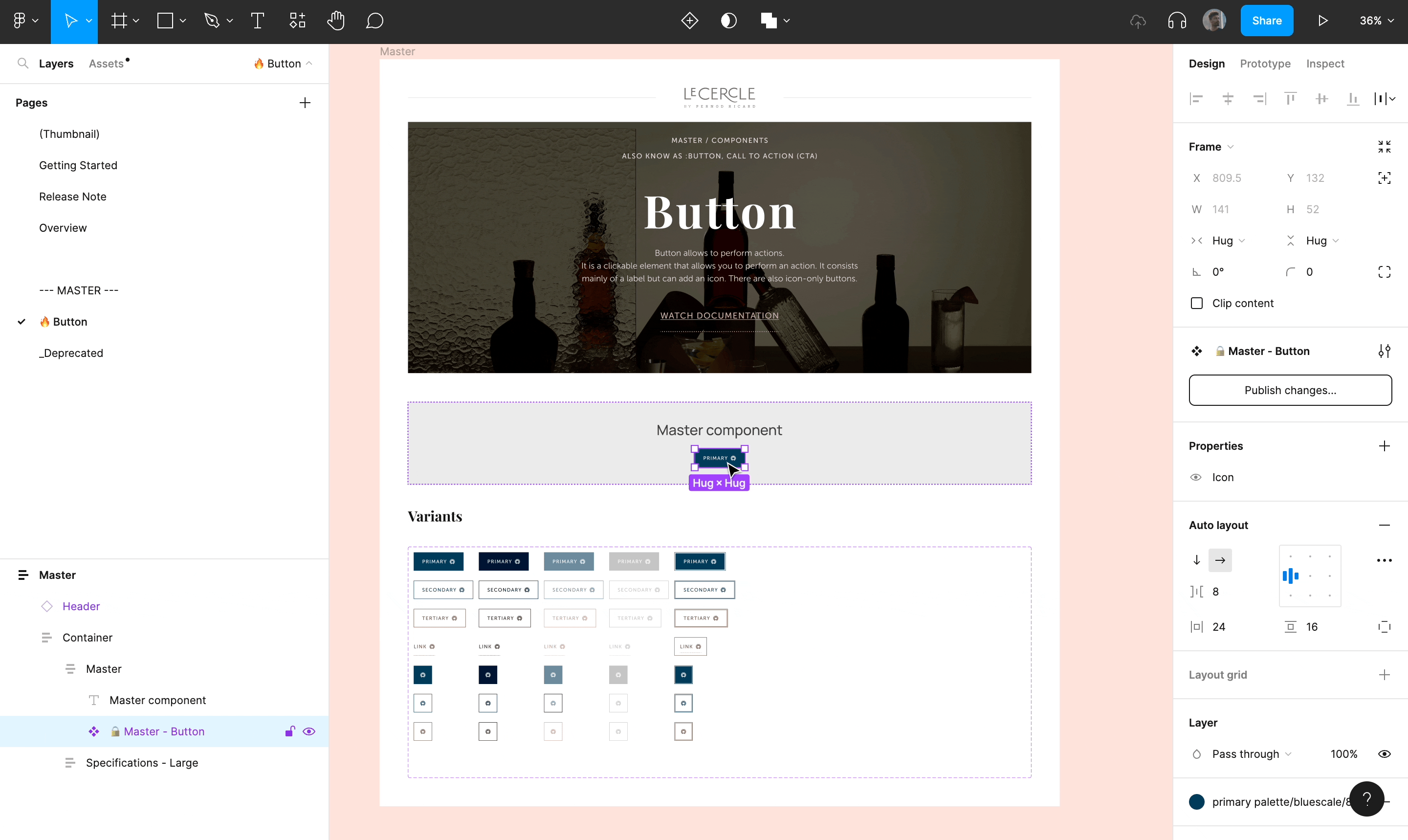This screenshot has height=840, width=1408.
Task: Click the primary palette bluescale color swatch
Action: (1197, 801)
